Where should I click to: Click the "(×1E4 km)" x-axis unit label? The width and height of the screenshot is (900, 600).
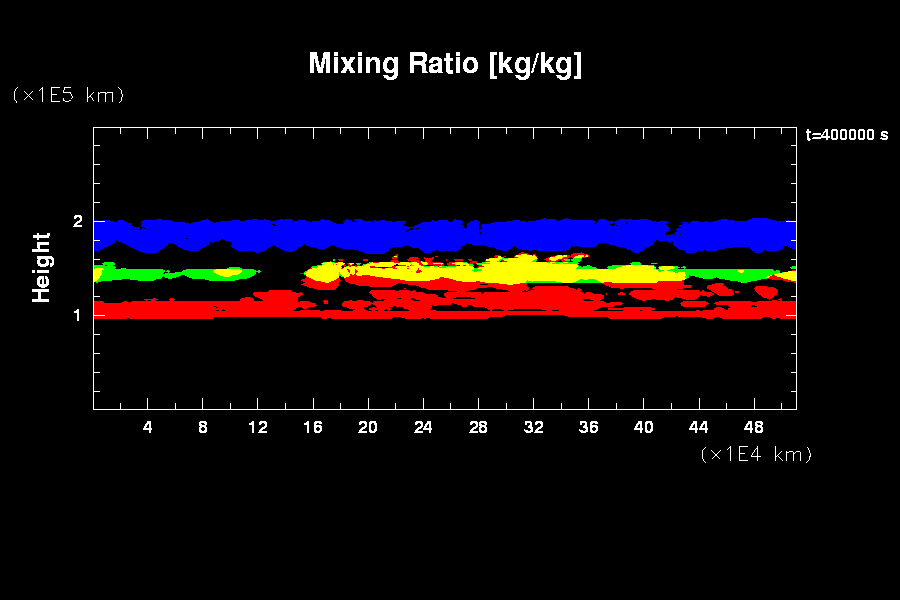point(756,454)
